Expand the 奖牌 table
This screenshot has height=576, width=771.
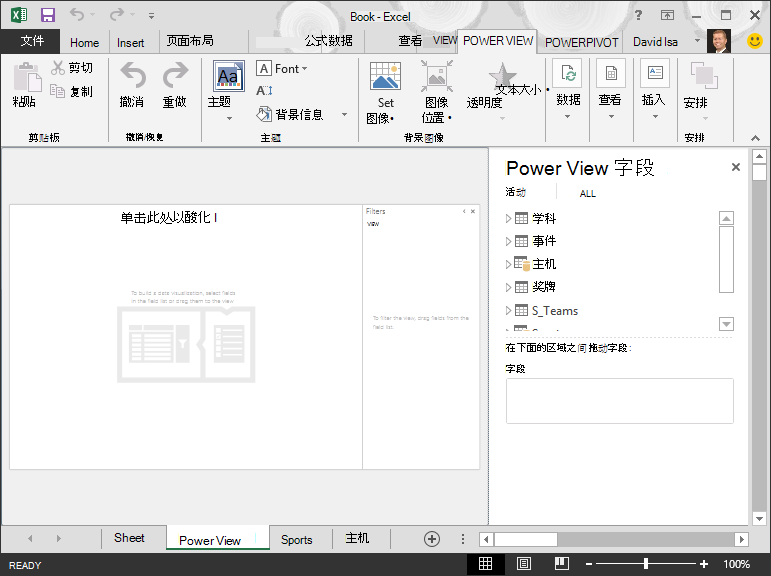(x=508, y=287)
